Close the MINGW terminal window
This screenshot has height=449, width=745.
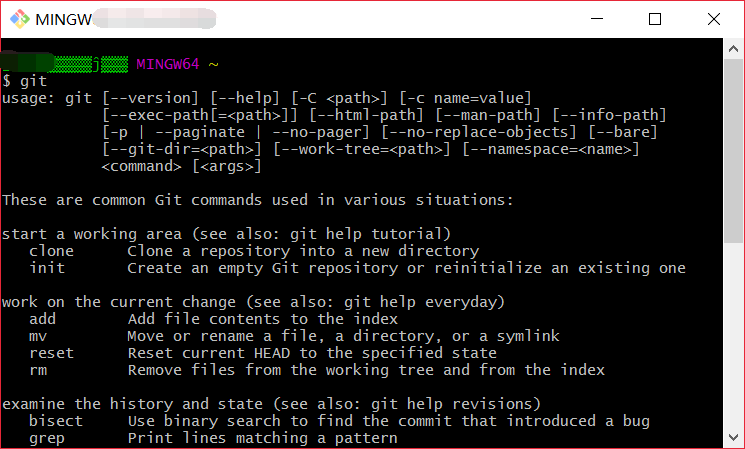pos(714,19)
